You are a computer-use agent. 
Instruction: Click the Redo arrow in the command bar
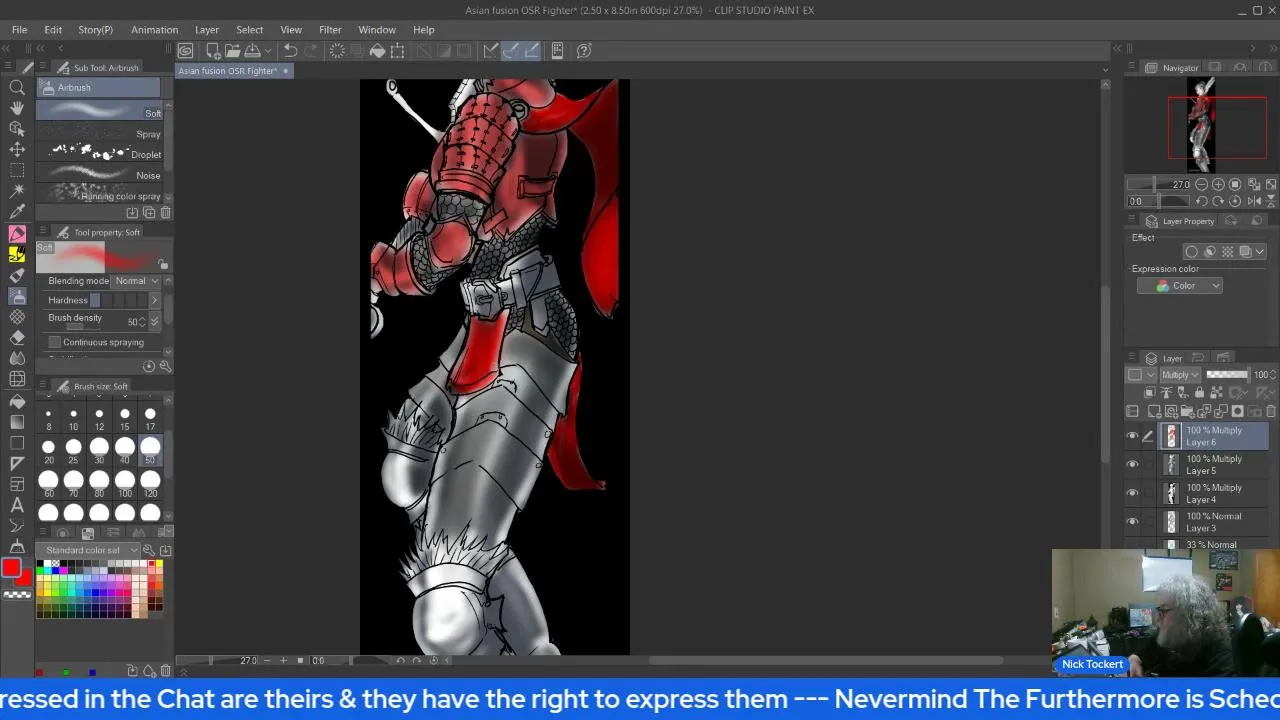310,50
